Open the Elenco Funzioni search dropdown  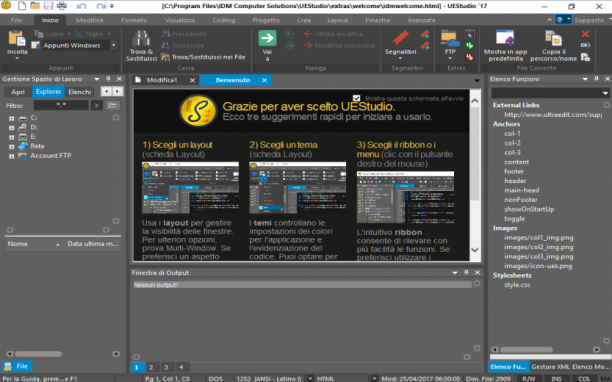[605, 93]
